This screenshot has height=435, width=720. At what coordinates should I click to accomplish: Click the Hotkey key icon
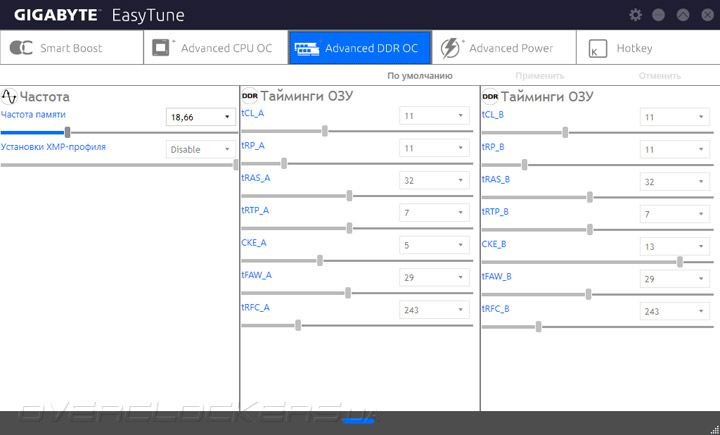click(x=598, y=48)
